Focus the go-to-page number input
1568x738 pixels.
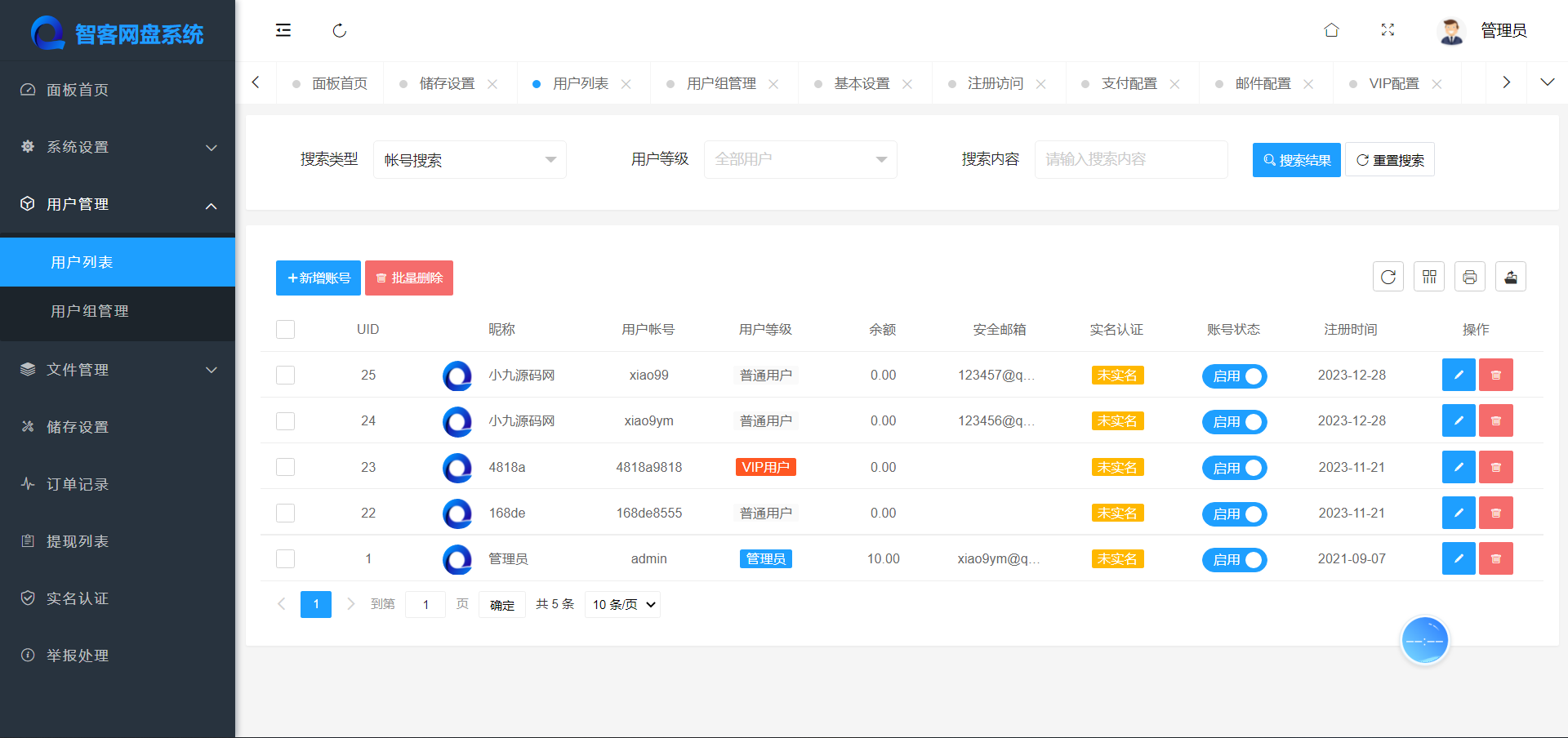(425, 604)
